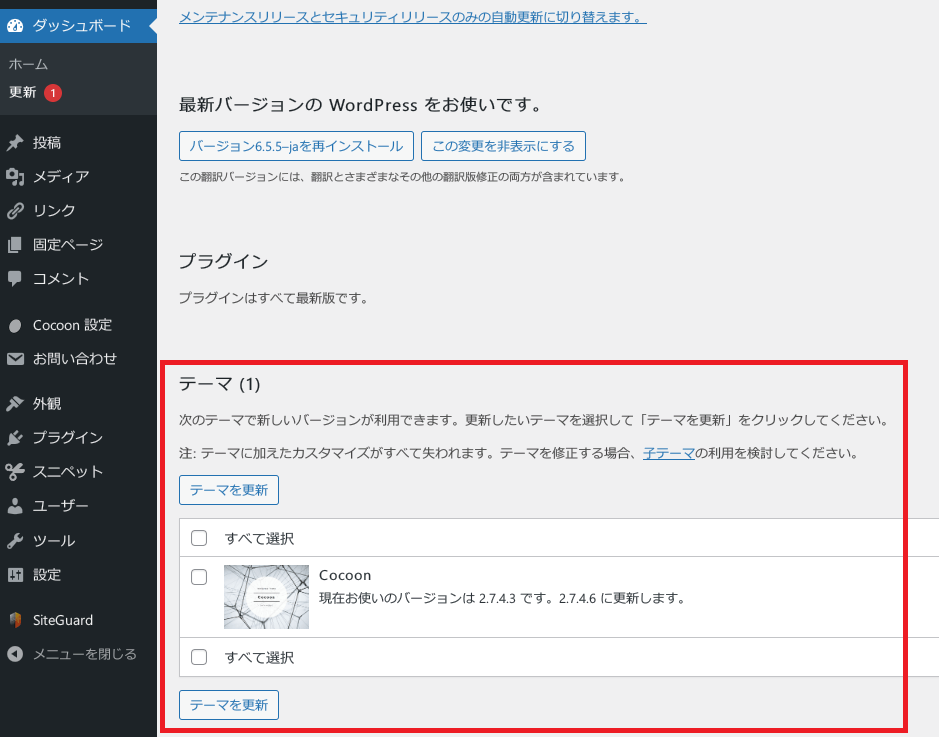Click the 2.7.4.6 に更新します version text
The image size is (939, 737).
point(622,598)
